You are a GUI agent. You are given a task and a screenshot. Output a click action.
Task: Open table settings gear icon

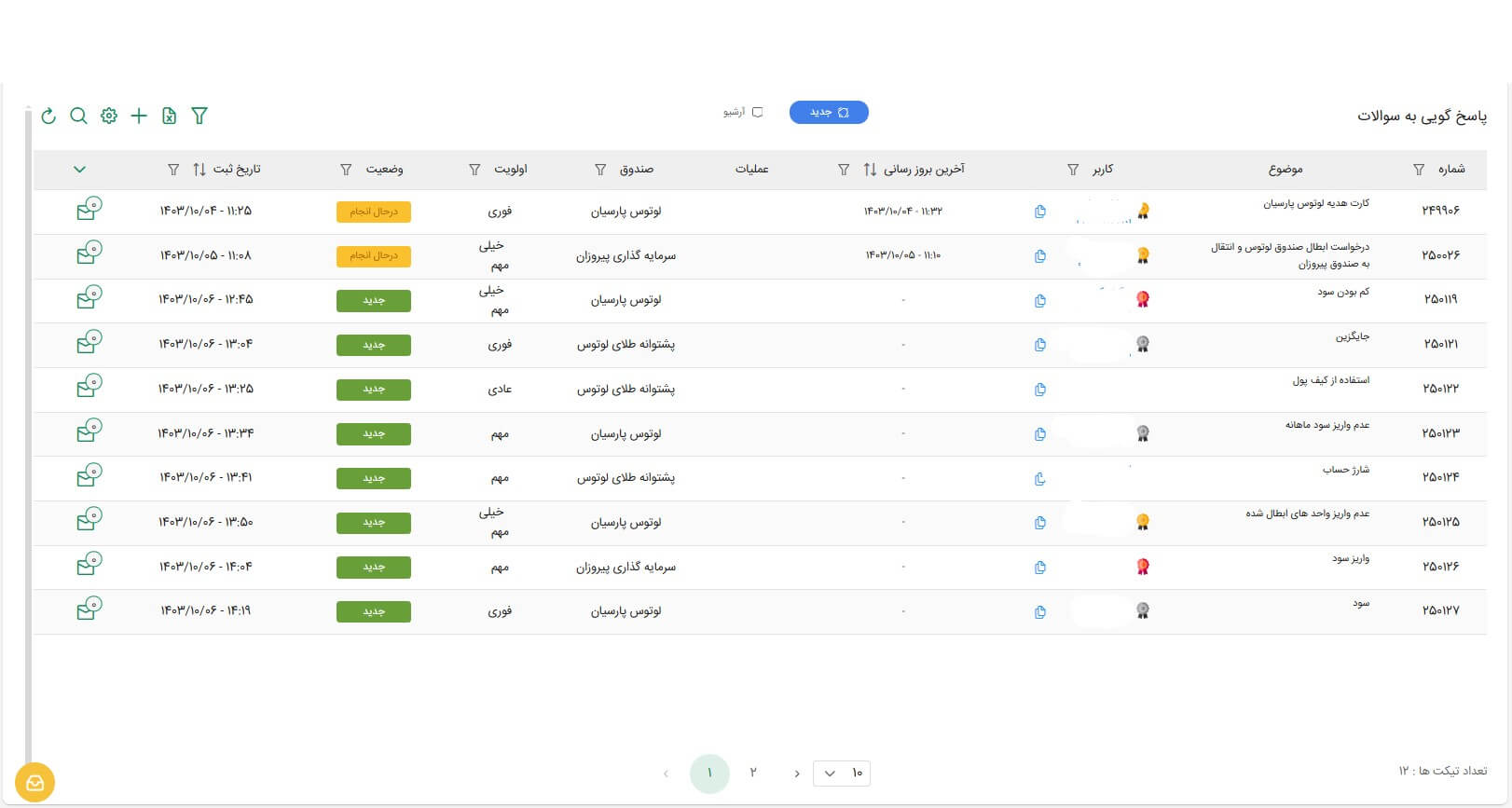109,116
